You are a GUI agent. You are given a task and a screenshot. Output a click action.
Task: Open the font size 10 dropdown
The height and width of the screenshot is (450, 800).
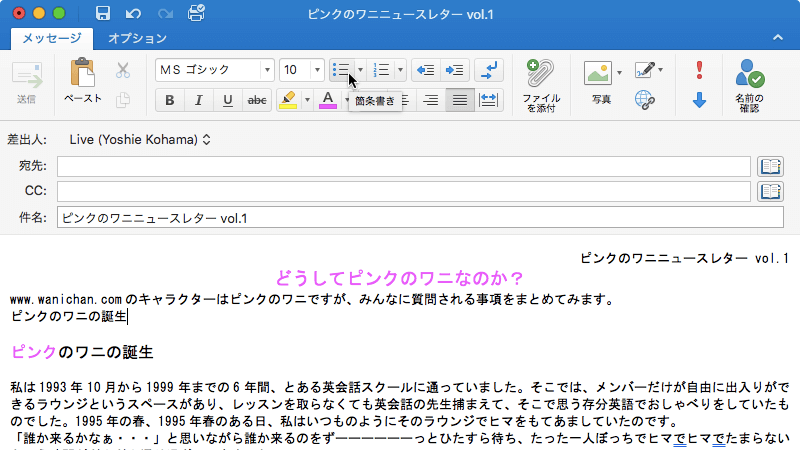[x=317, y=70]
